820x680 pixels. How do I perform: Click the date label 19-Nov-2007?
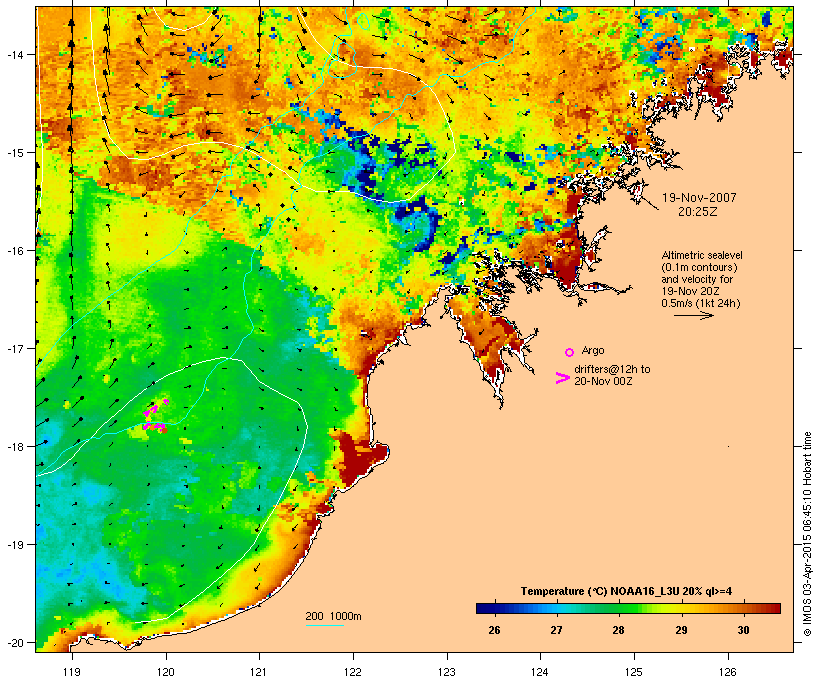(699, 198)
